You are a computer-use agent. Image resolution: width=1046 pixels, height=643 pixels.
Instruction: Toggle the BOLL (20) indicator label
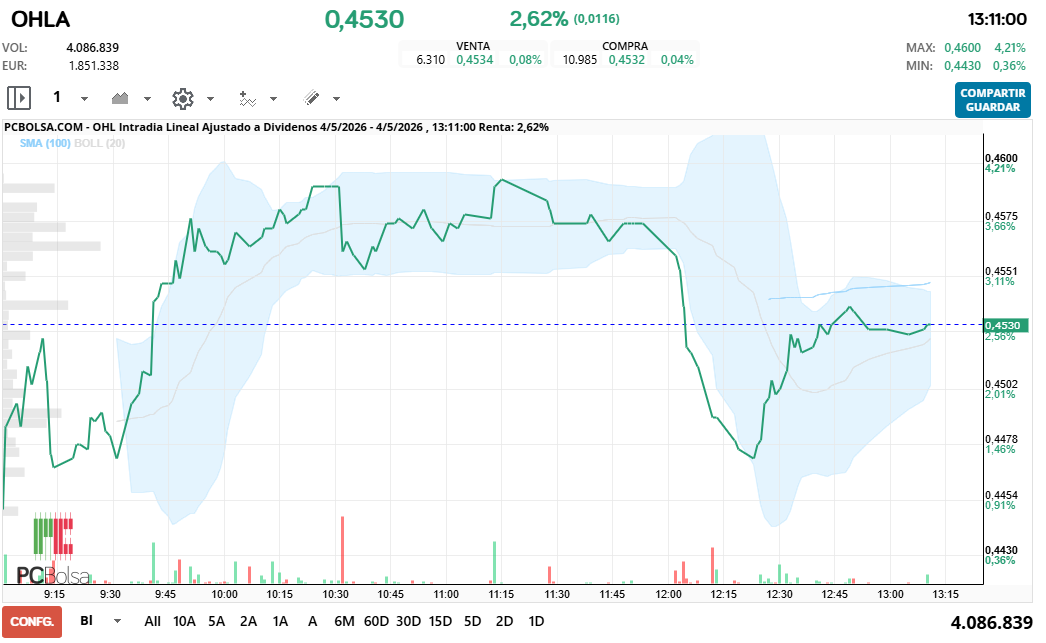coord(99,143)
